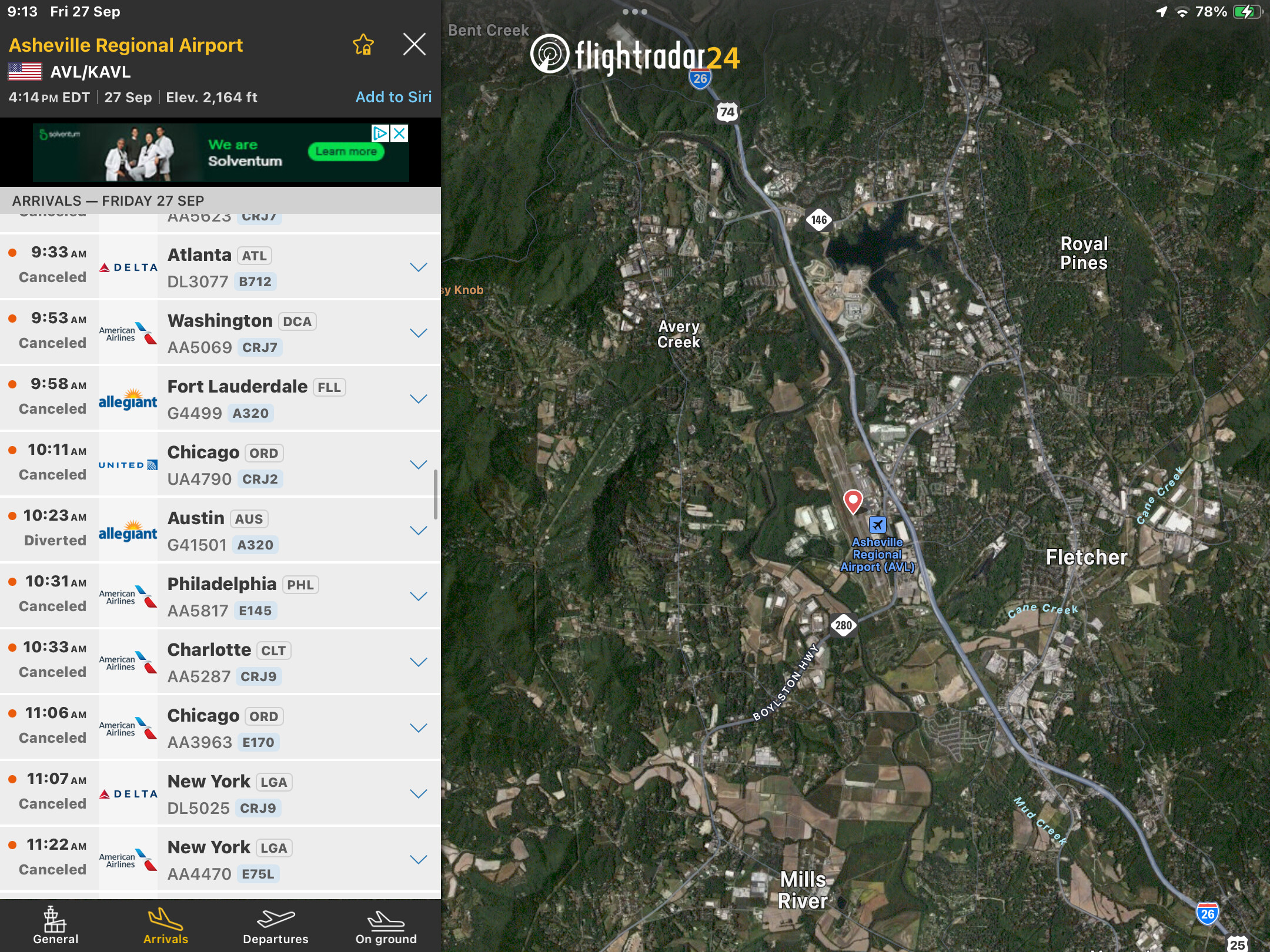Add Asheville airport to favorites with the star icon
The width and height of the screenshot is (1270, 952).
(x=363, y=45)
